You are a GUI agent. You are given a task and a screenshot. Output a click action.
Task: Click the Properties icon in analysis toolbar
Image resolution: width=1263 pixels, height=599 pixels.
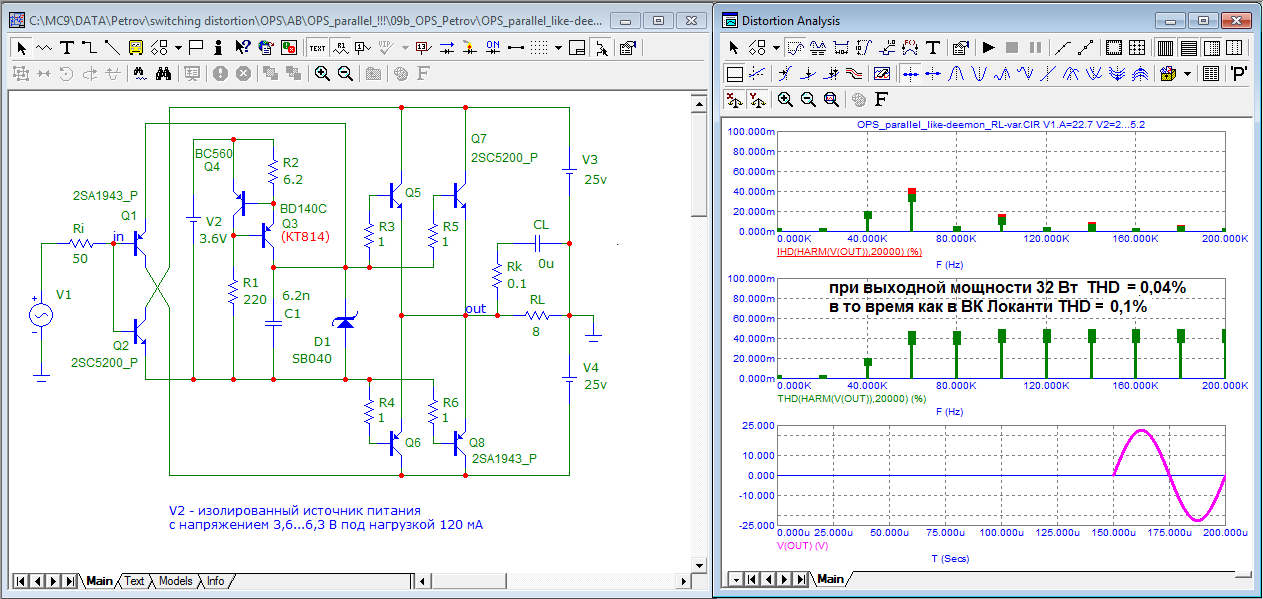click(959, 47)
